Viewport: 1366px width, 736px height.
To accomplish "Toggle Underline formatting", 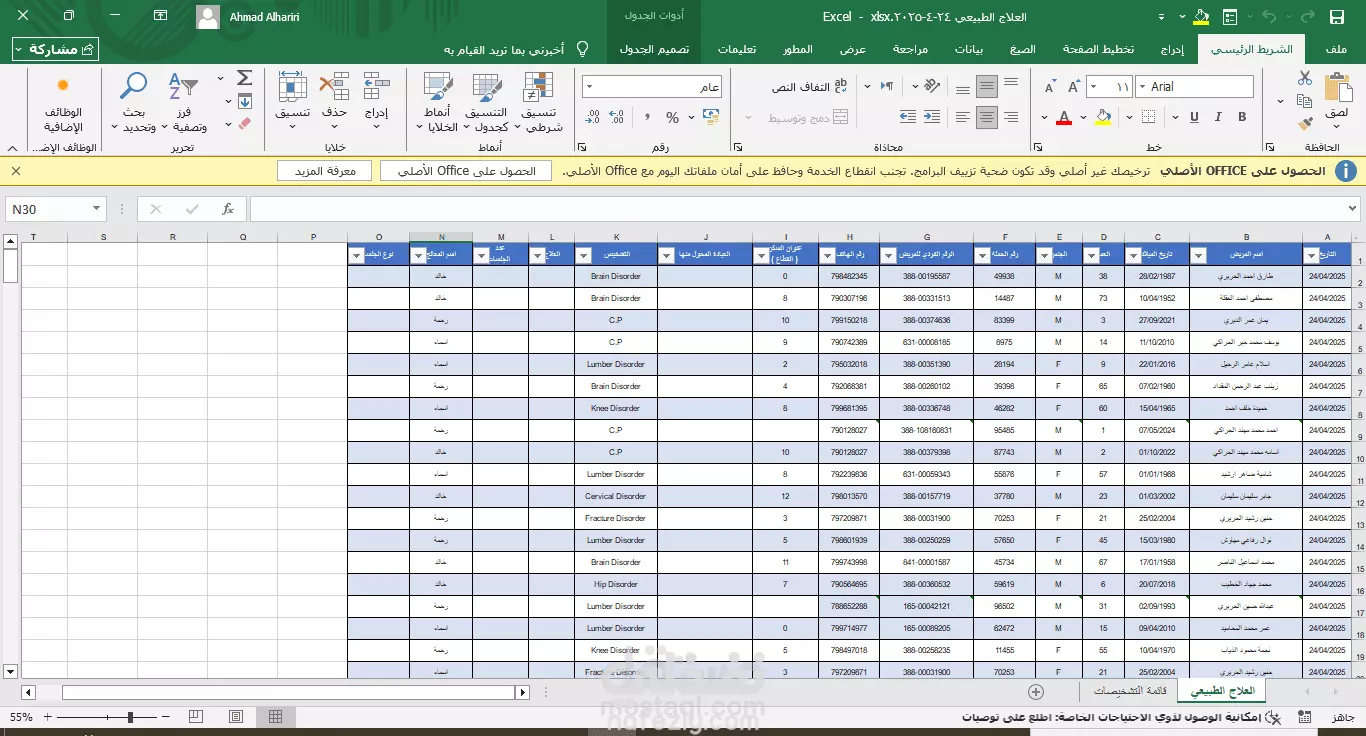I will (1194, 117).
